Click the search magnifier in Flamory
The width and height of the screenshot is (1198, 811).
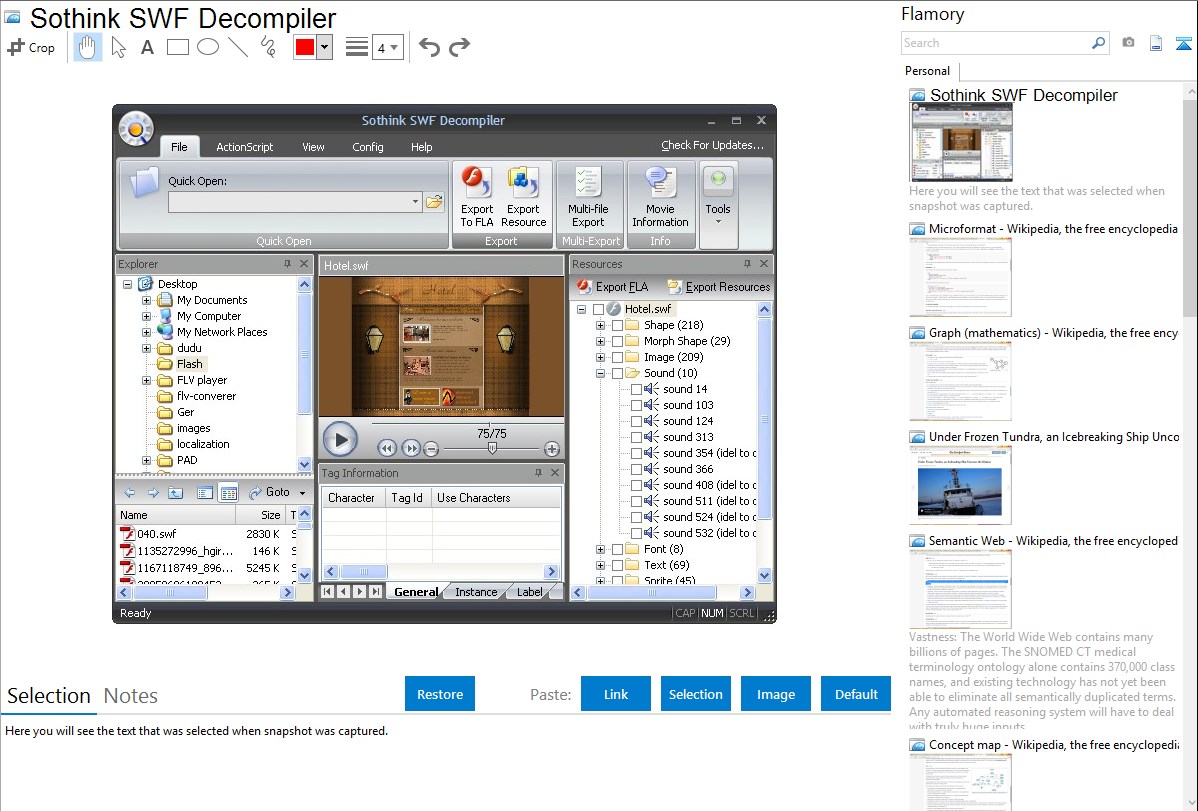pyautogui.click(x=1098, y=43)
